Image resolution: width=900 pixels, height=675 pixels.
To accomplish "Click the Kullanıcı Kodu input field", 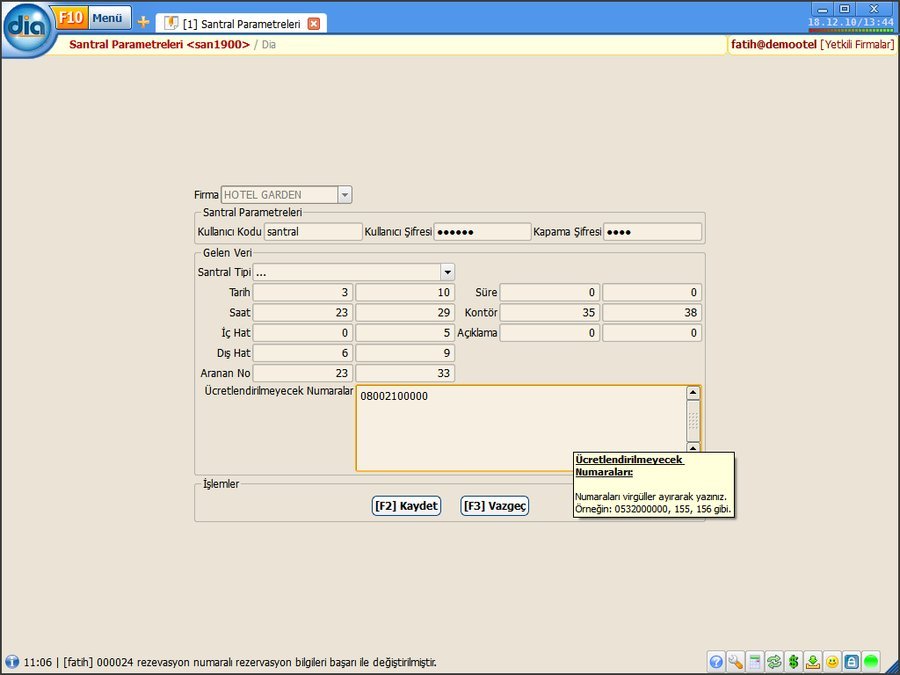I will click(313, 232).
